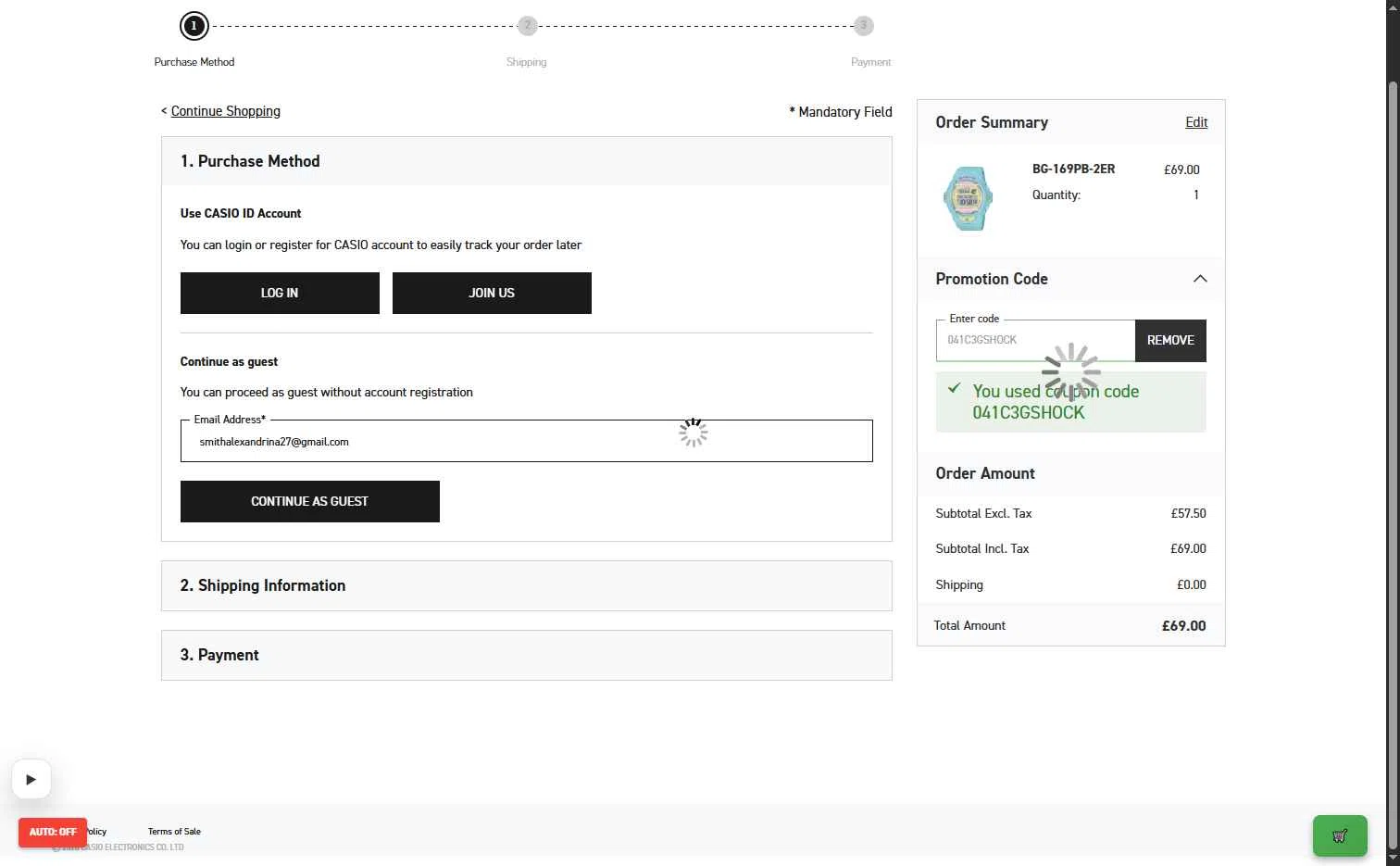The image size is (1400, 866).
Task: Focus the Email Address field
Action: pos(526,441)
